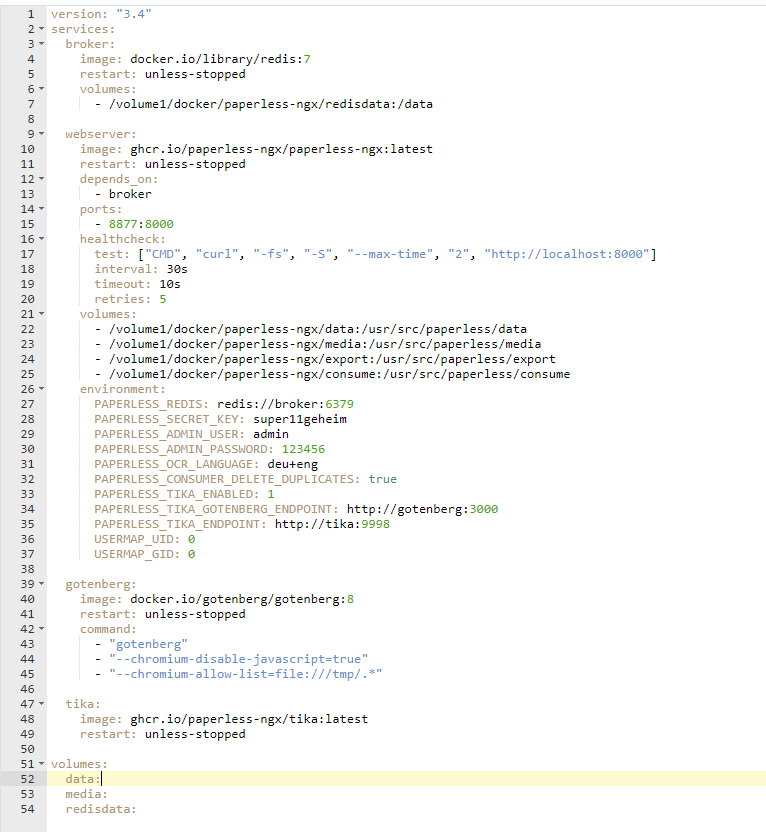Click the chromium-disable-javascript=true argument
Viewport: 766px width, 832px height.
tap(238, 659)
